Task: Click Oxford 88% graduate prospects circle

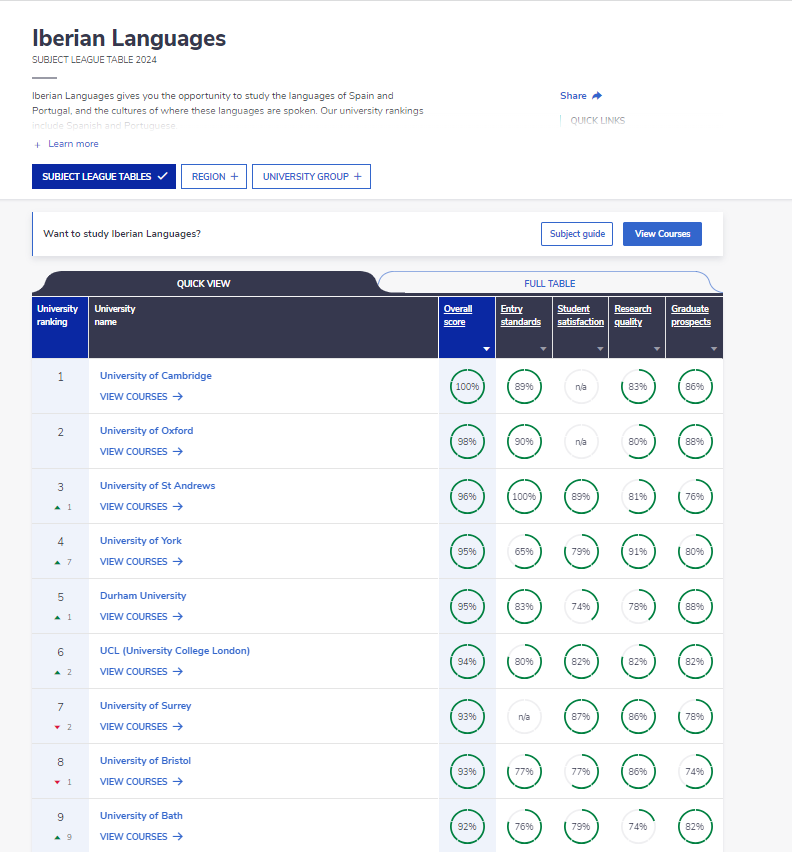Action: [x=695, y=442]
